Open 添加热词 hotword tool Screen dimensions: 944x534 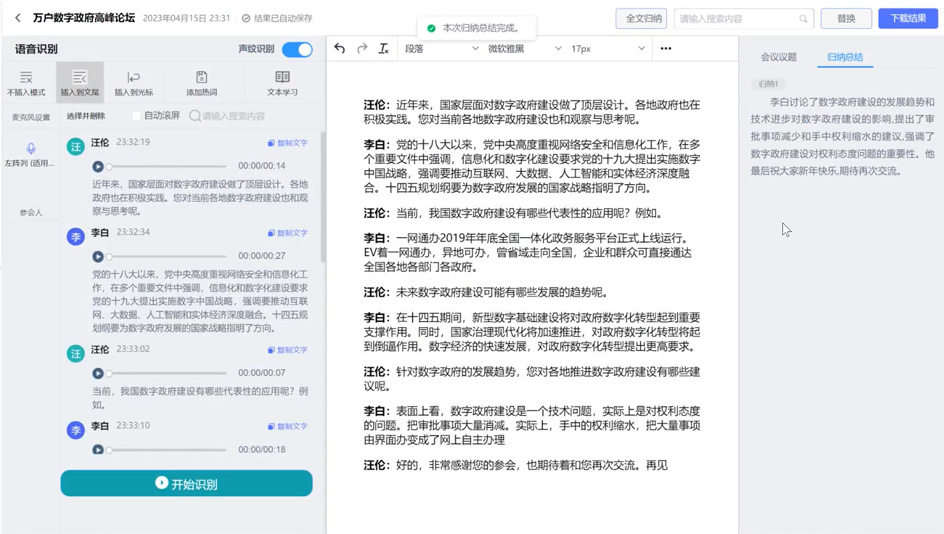coord(202,82)
